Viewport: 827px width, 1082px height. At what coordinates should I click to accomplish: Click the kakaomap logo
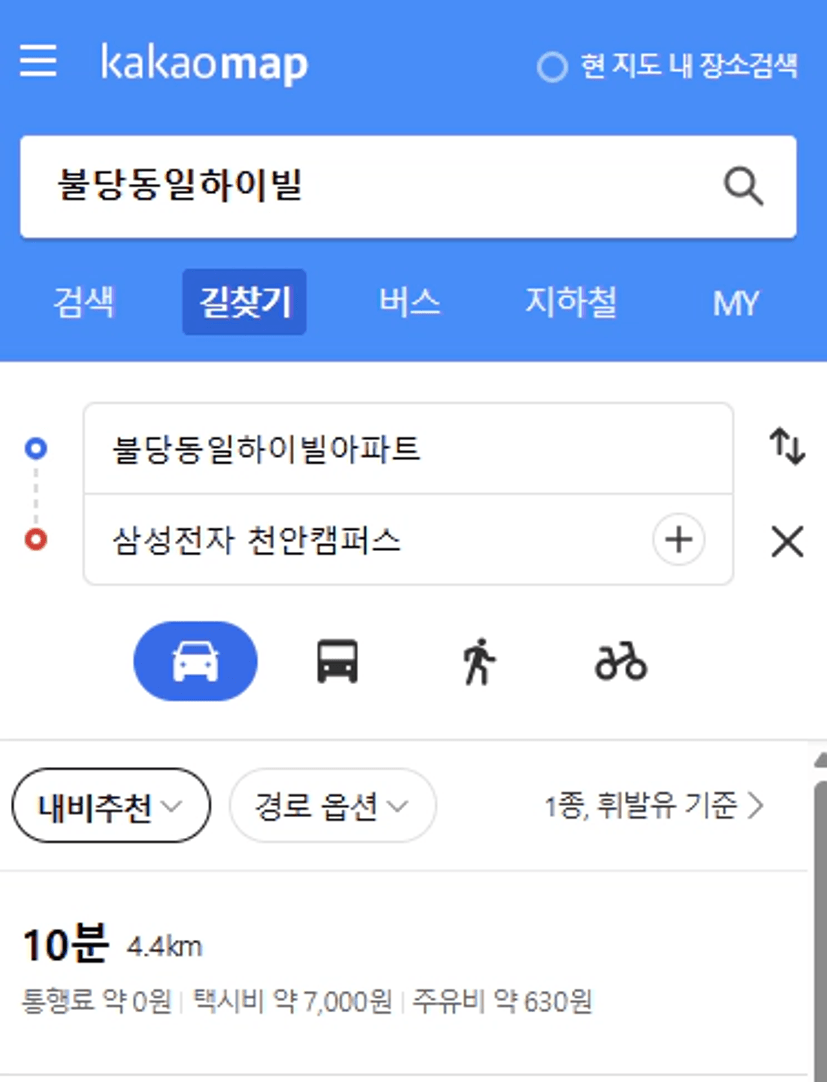tap(204, 63)
